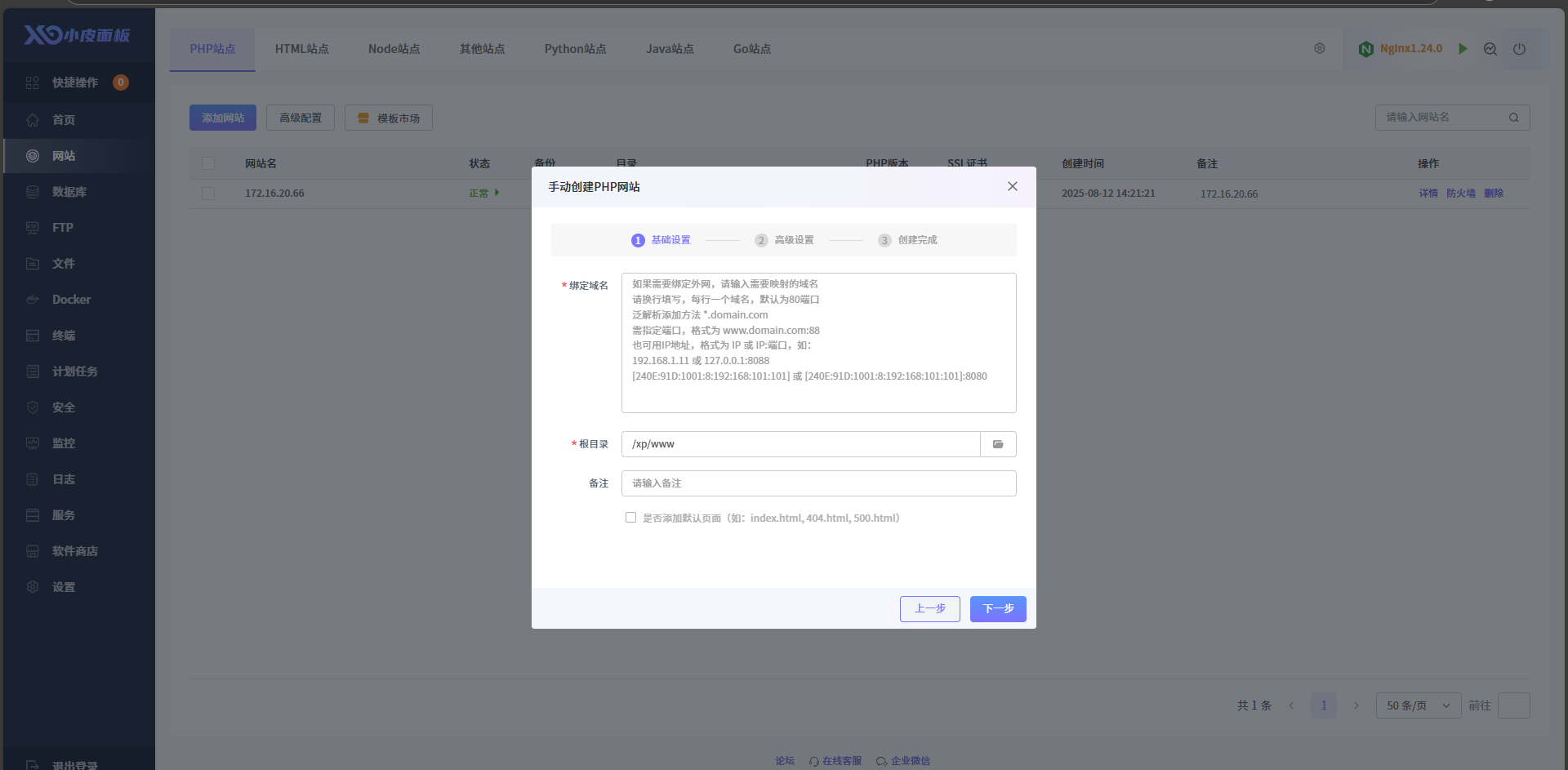
Task: Click the Nginx start play icon
Action: [x=1463, y=49]
